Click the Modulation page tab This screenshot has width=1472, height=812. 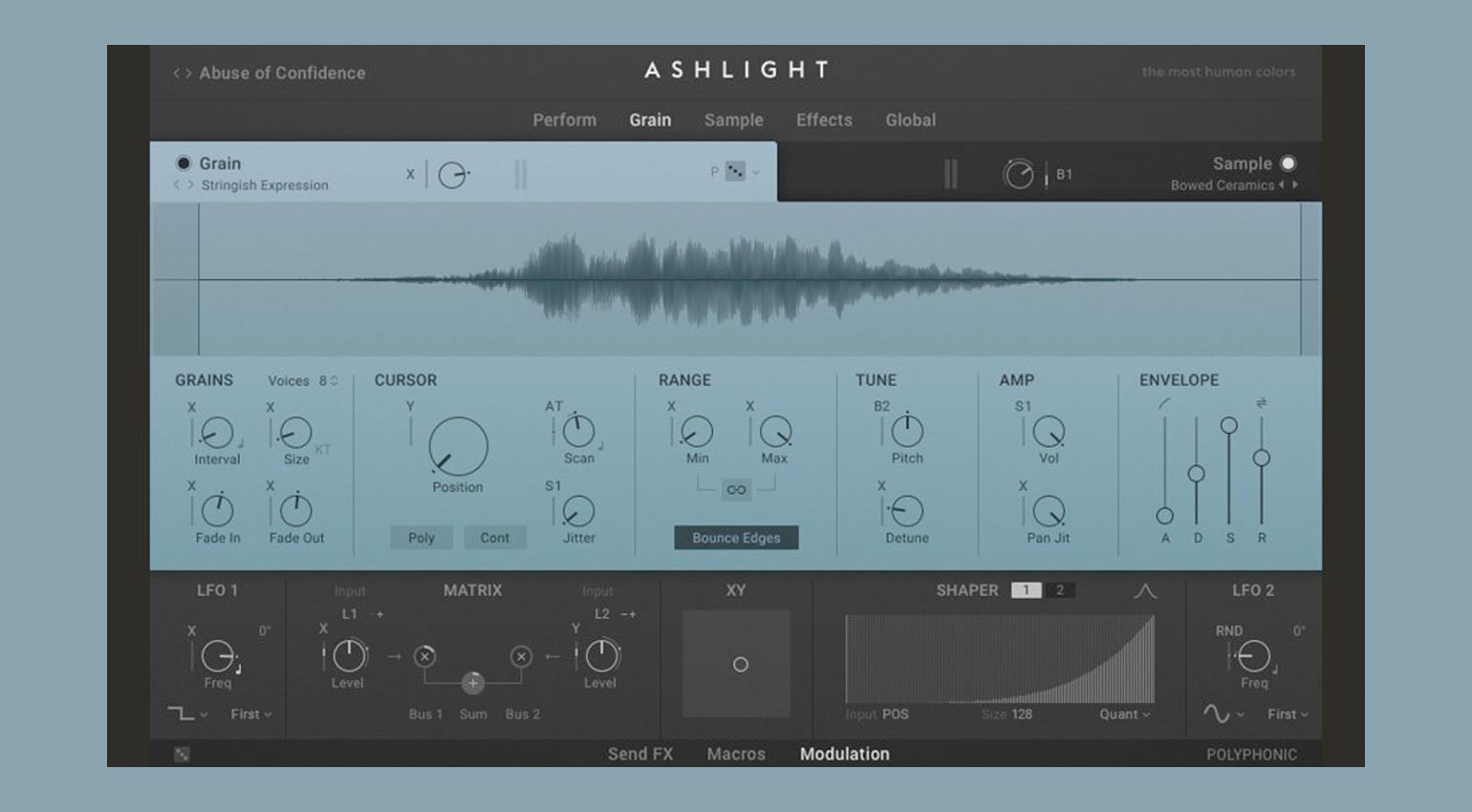(844, 754)
